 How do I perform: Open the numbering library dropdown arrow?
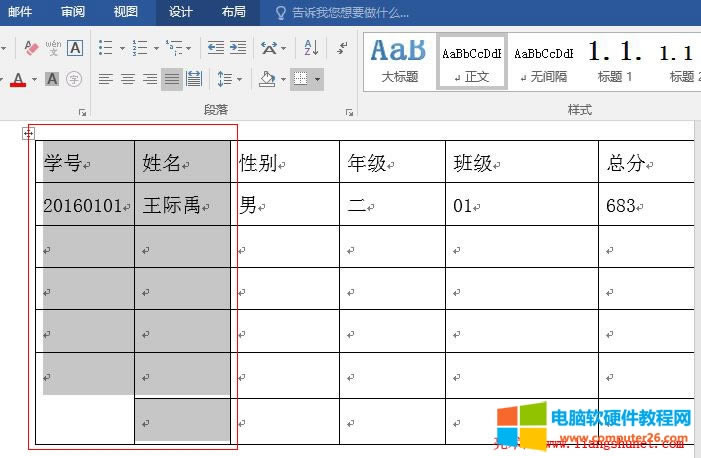(x=156, y=48)
